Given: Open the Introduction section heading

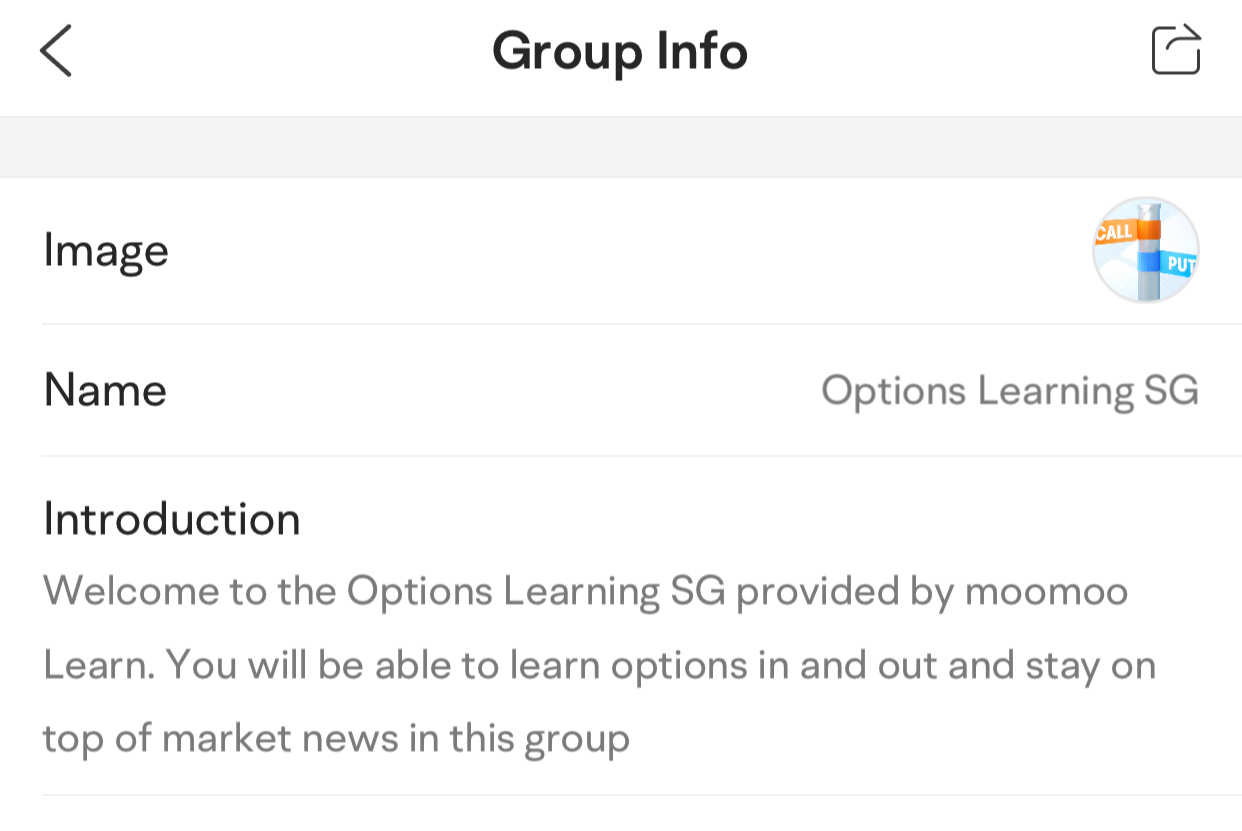Looking at the screenshot, I should click(172, 519).
